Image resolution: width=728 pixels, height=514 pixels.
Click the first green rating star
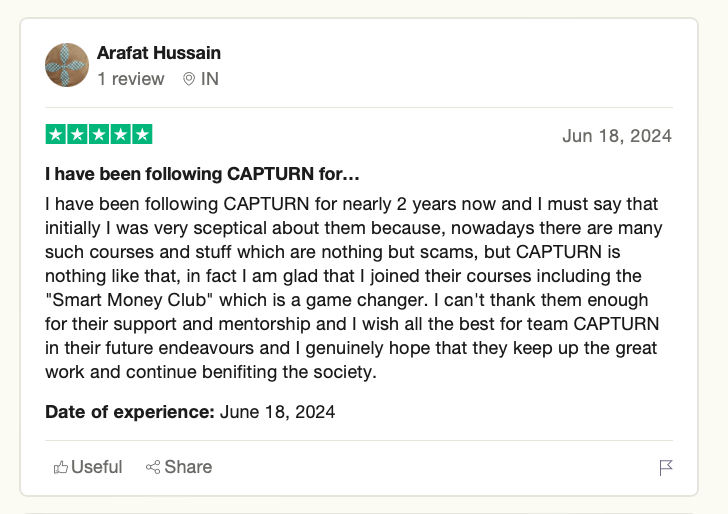(56, 134)
